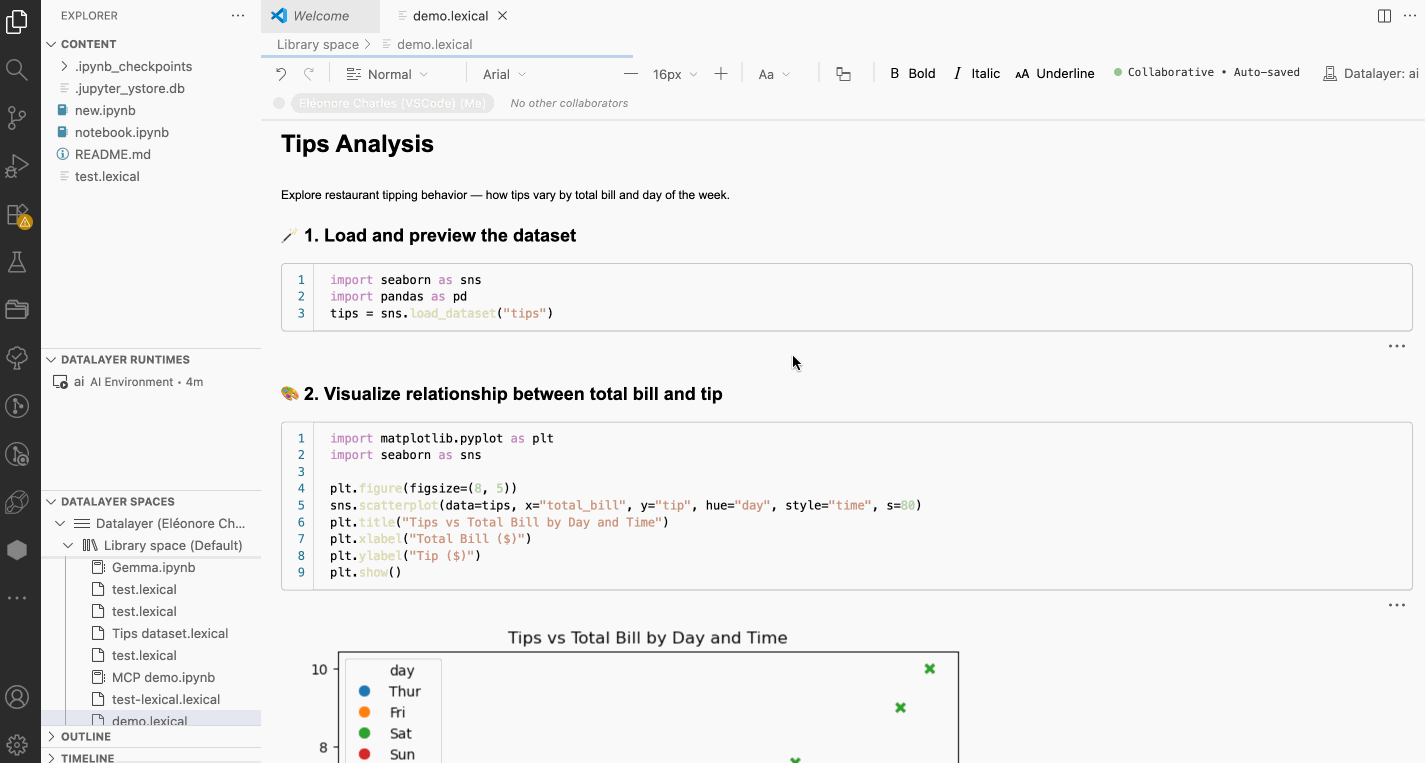Open Source Control from the activity bar

[x=20, y=118]
